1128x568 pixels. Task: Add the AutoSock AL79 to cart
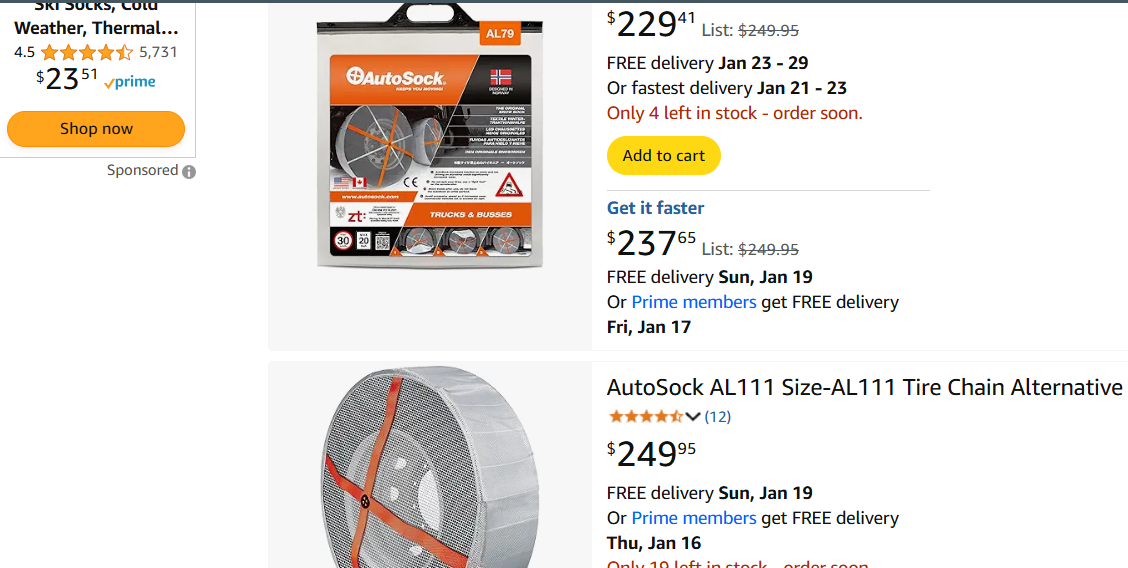[x=663, y=155]
